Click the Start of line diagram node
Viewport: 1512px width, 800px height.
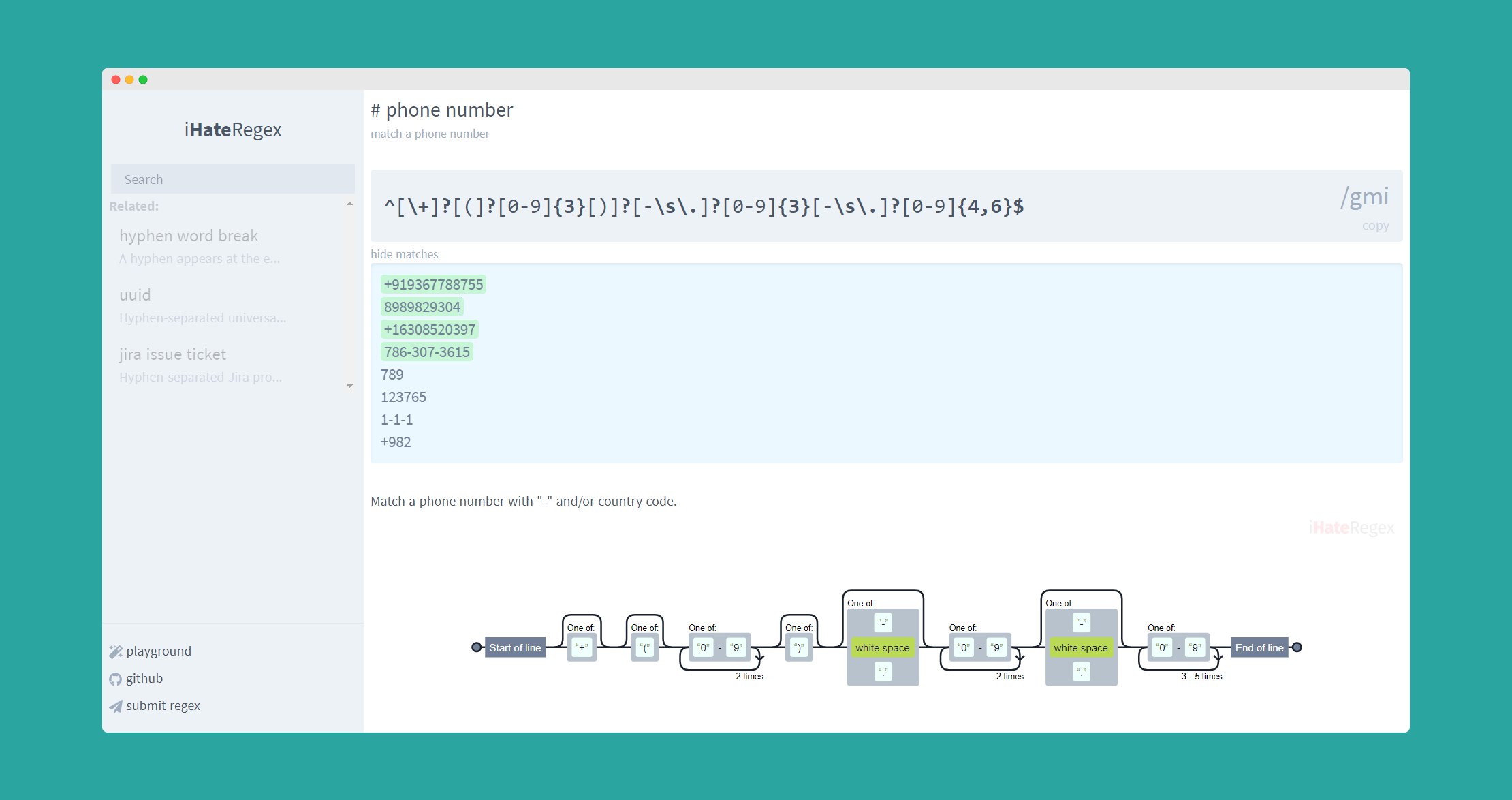515,647
